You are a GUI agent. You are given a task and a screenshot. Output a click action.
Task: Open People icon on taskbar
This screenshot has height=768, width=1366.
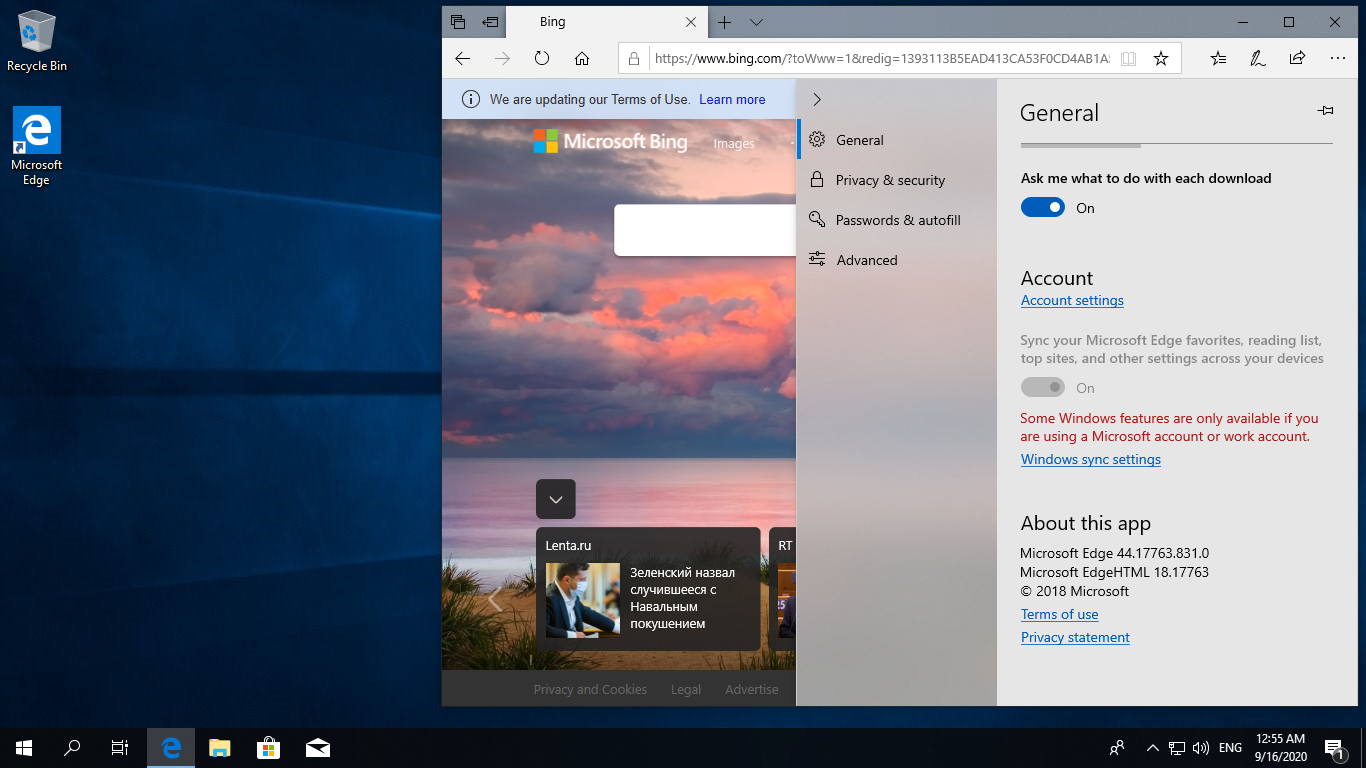[1117, 747]
